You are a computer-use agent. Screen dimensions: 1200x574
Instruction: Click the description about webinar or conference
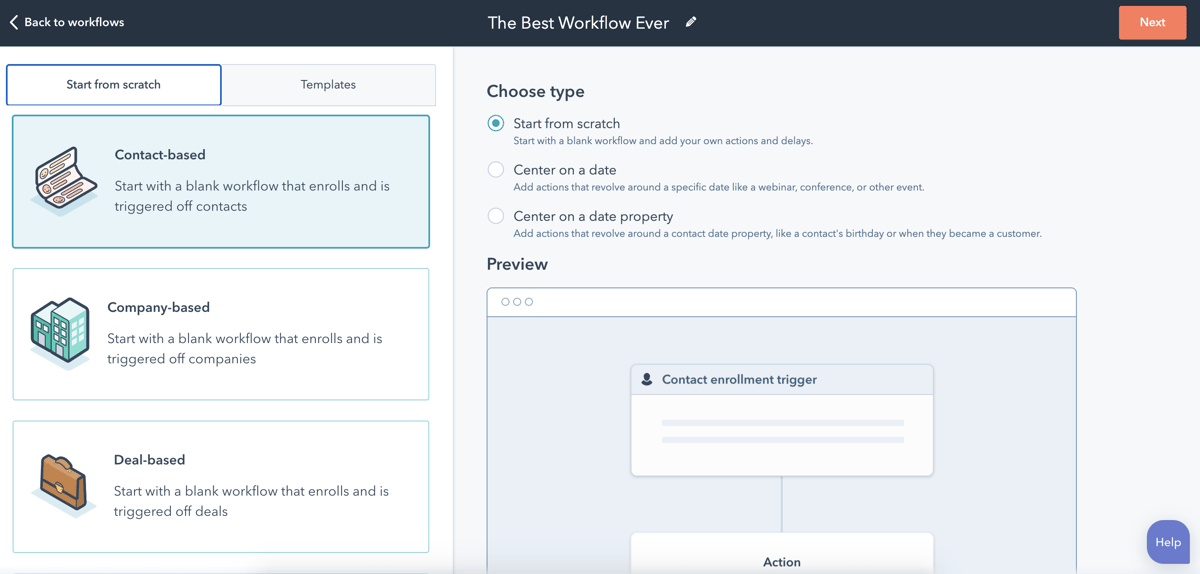click(x=719, y=187)
